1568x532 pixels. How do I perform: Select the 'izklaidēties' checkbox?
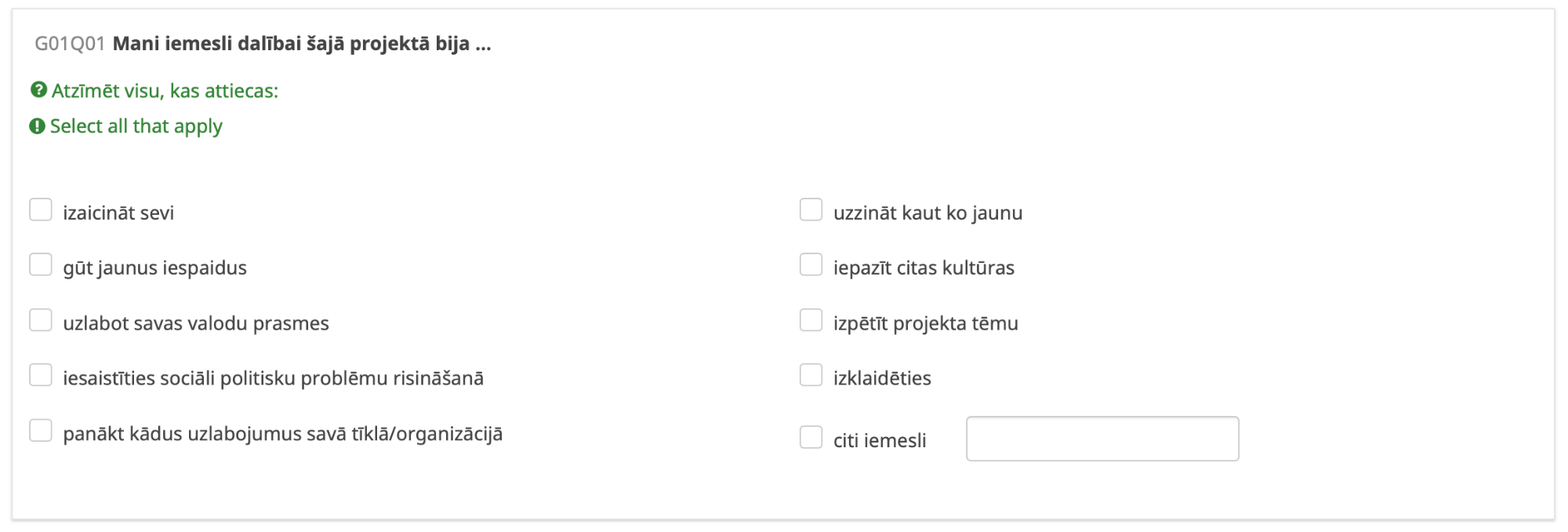[811, 375]
